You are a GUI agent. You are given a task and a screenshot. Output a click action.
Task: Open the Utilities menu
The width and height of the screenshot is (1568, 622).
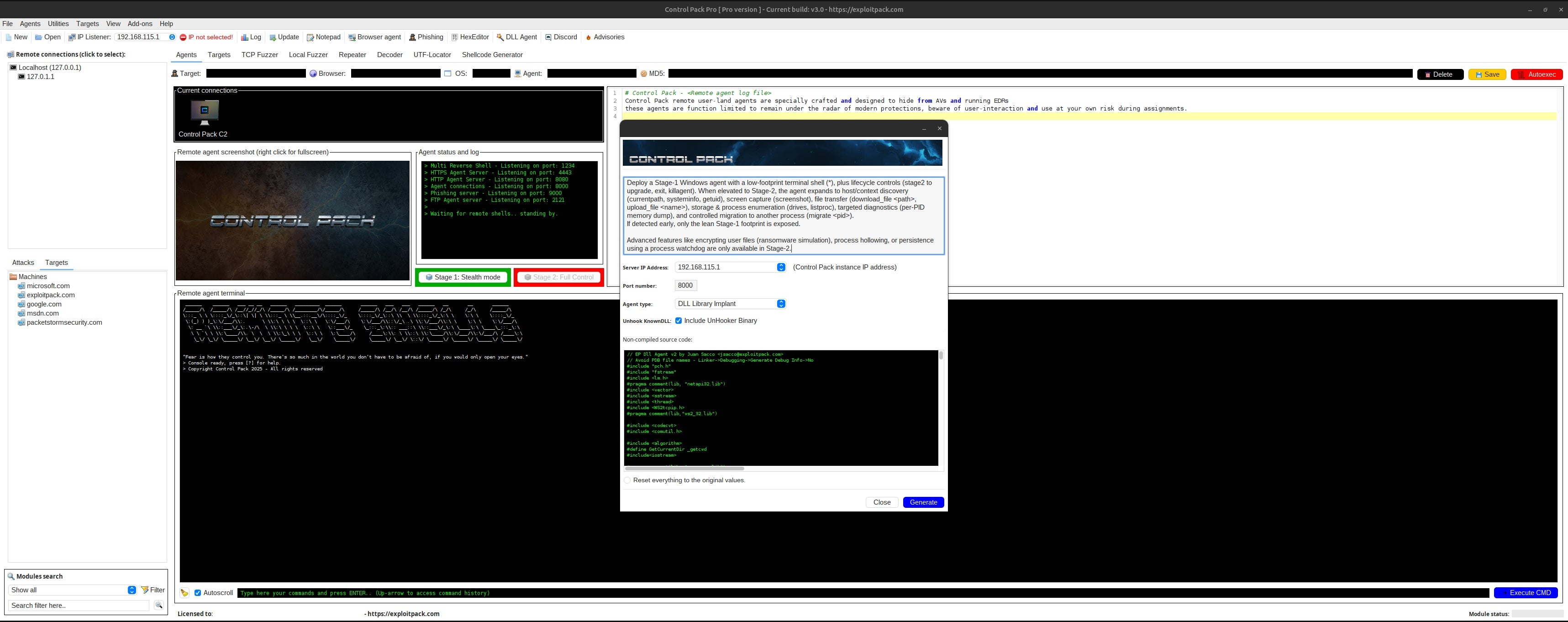pyautogui.click(x=58, y=24)
